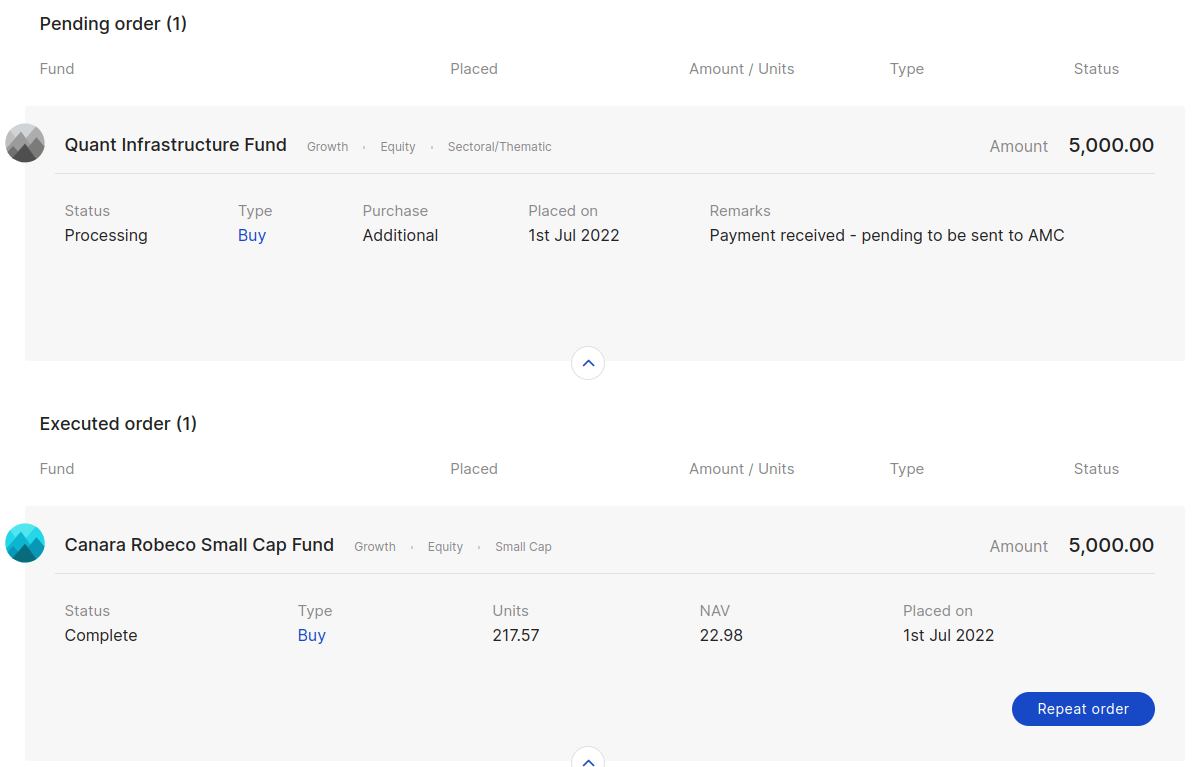
Task: Click the Small Cap category tag
Action: pos(523,547)
